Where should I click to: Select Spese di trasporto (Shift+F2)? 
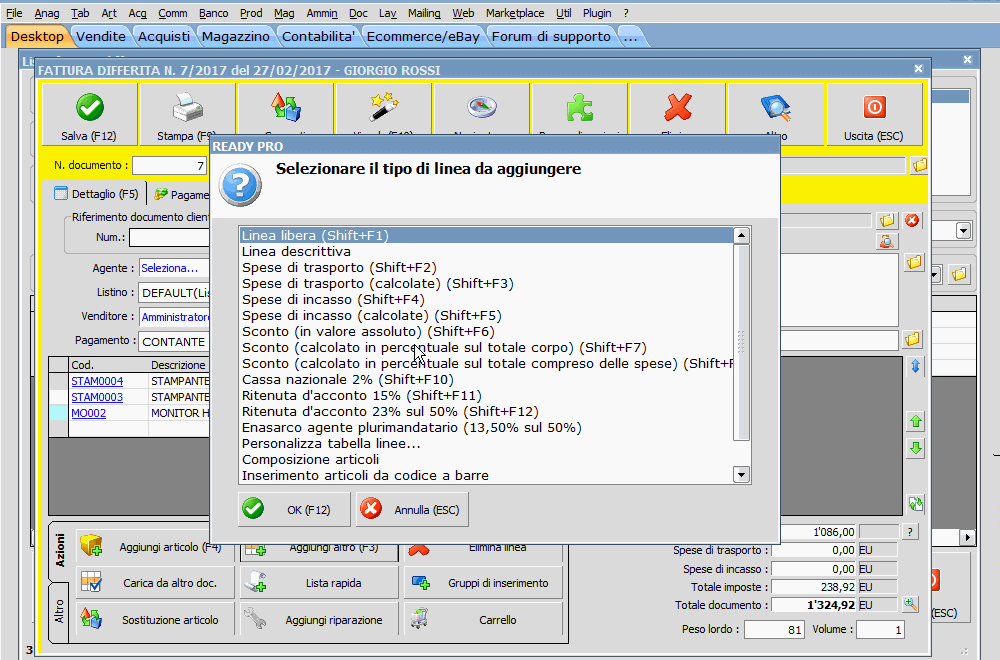tap(486, 267)
